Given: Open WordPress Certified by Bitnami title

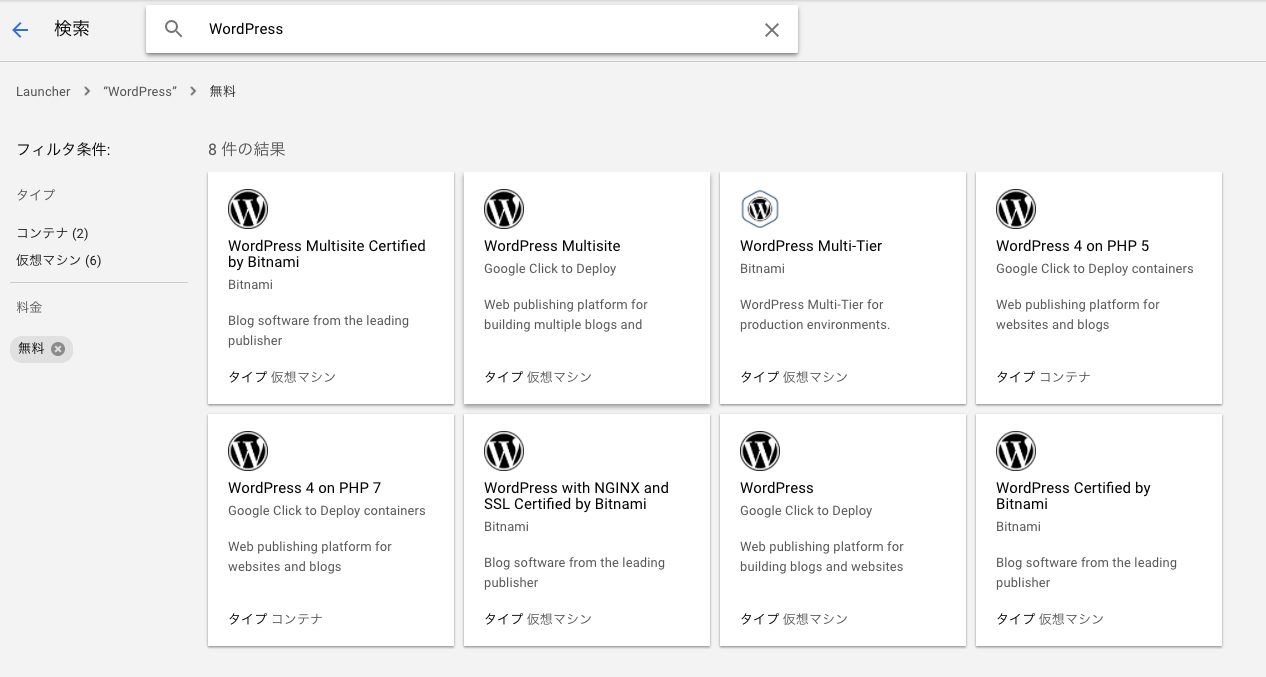Looking at the screenshot, I should pos(1073,496).
